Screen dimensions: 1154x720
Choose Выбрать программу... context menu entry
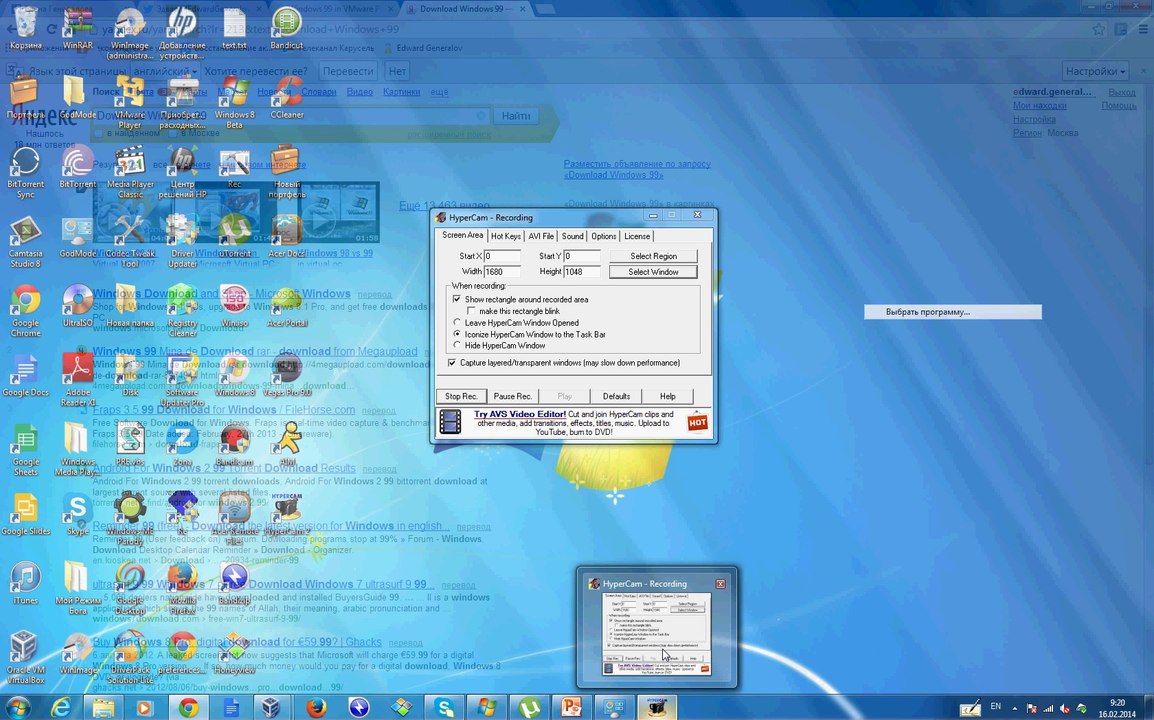point(952,312)
